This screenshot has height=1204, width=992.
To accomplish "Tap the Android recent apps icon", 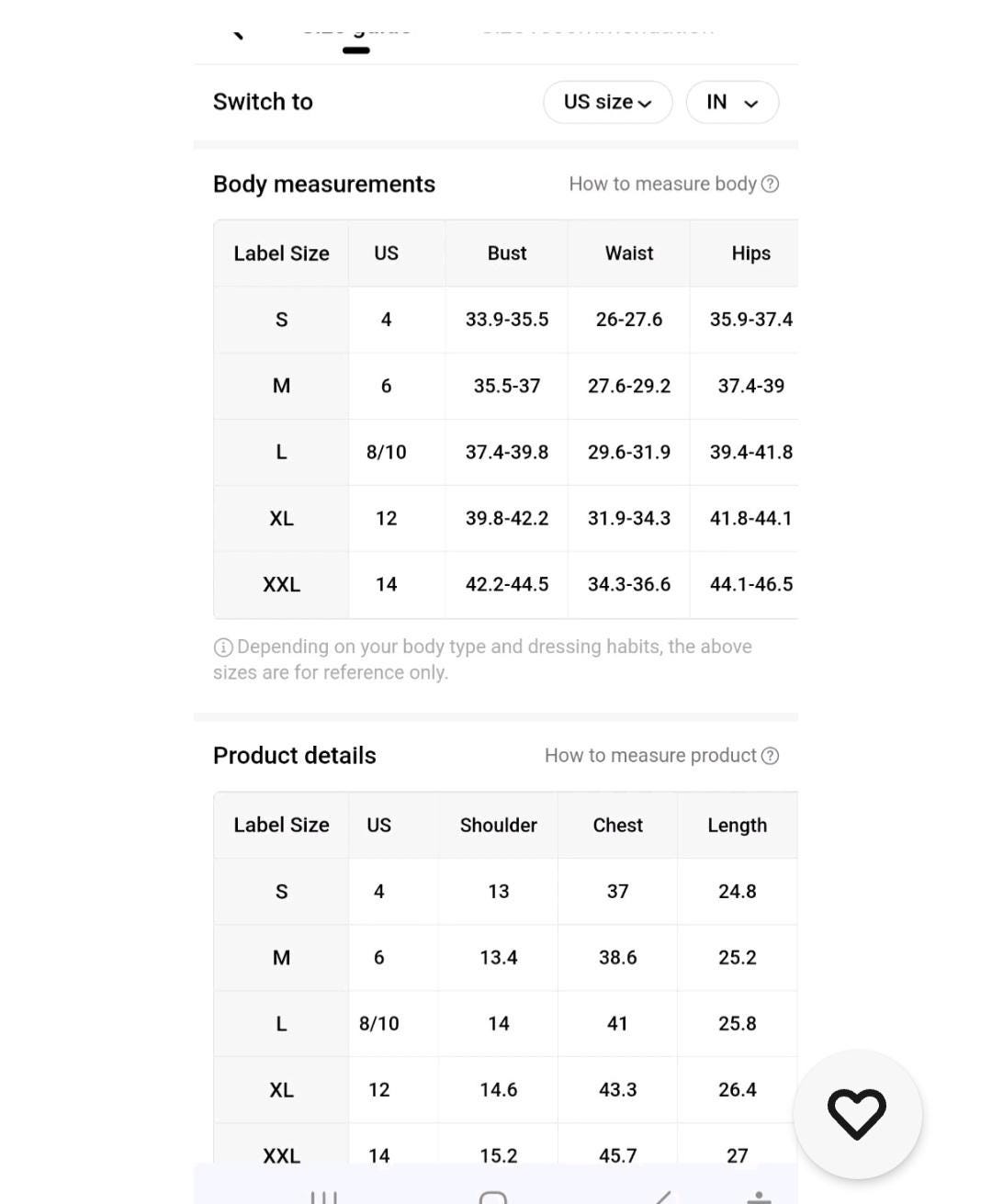I will [323, 1197].
